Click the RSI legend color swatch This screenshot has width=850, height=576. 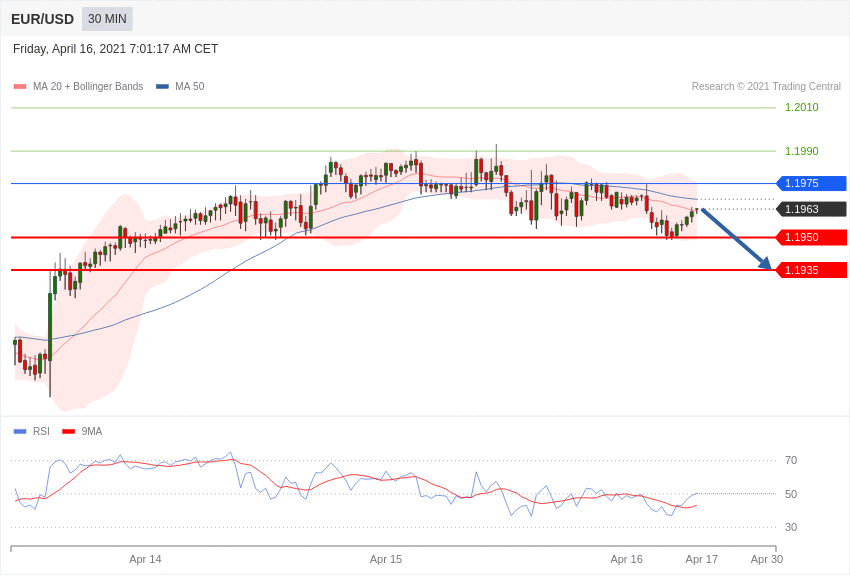[20, 431]
